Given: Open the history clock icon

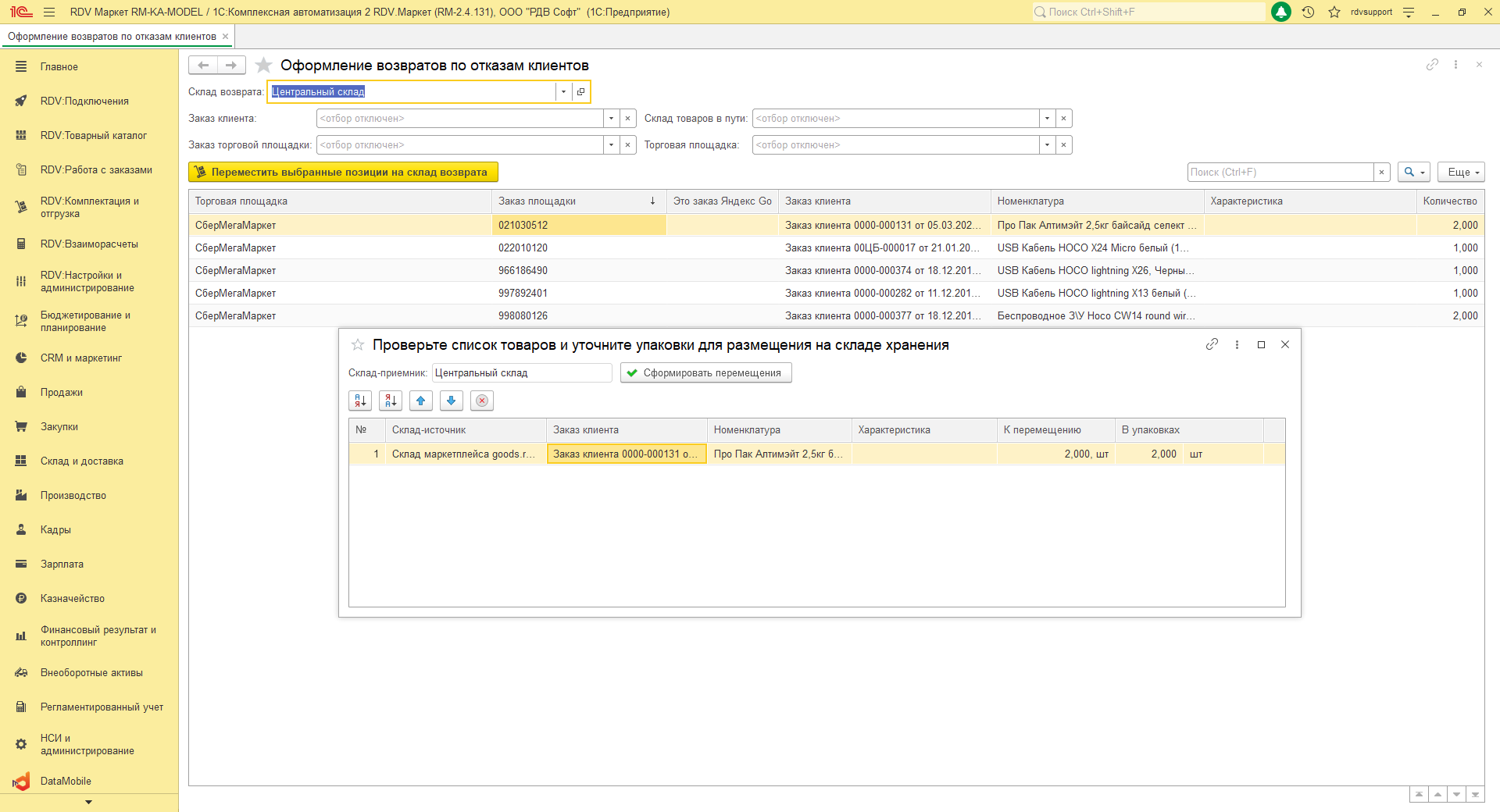Looking at the screenshot, I should pos(1308,12).
